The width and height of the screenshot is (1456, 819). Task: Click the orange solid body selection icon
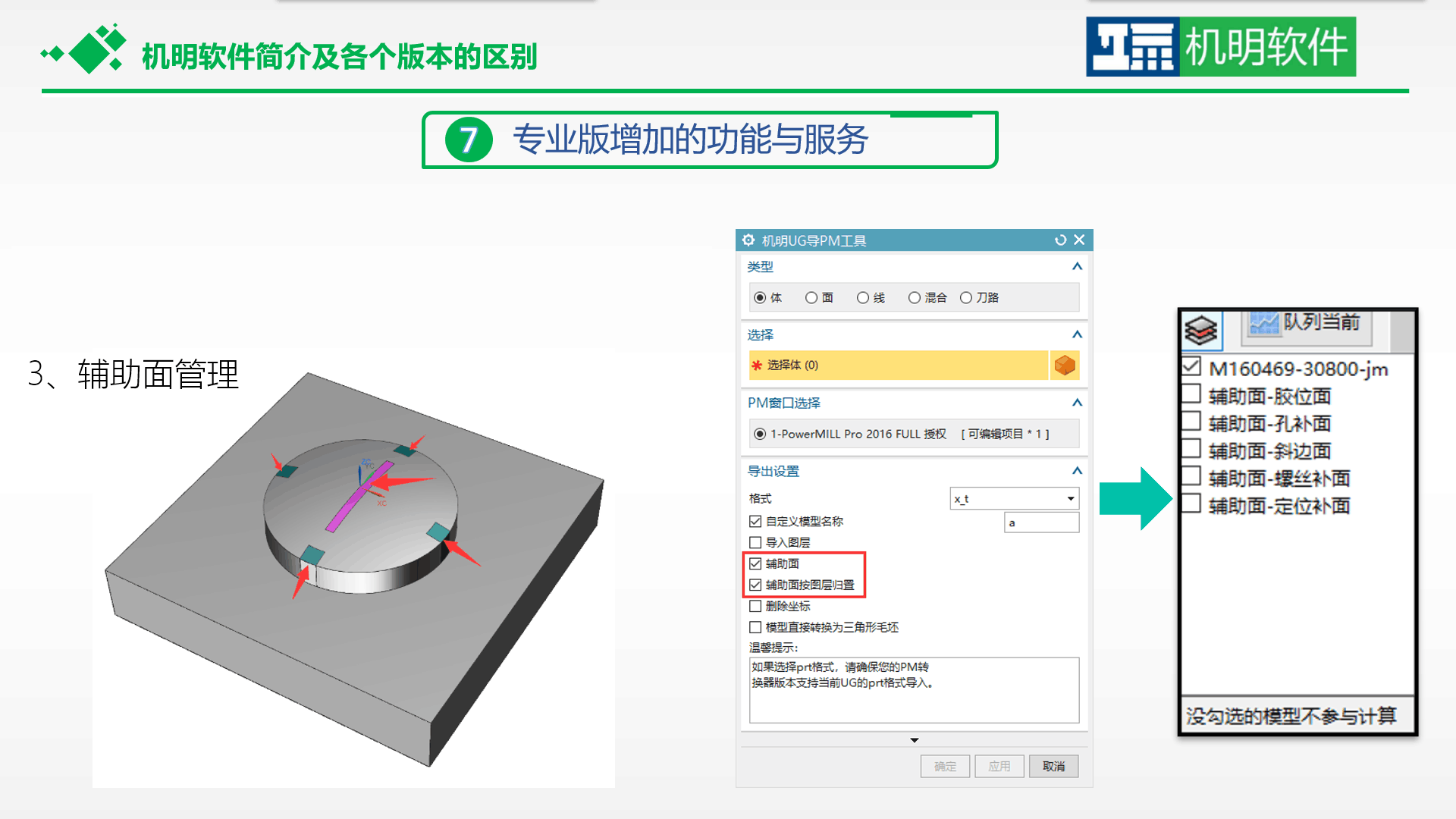(1065, 366)
